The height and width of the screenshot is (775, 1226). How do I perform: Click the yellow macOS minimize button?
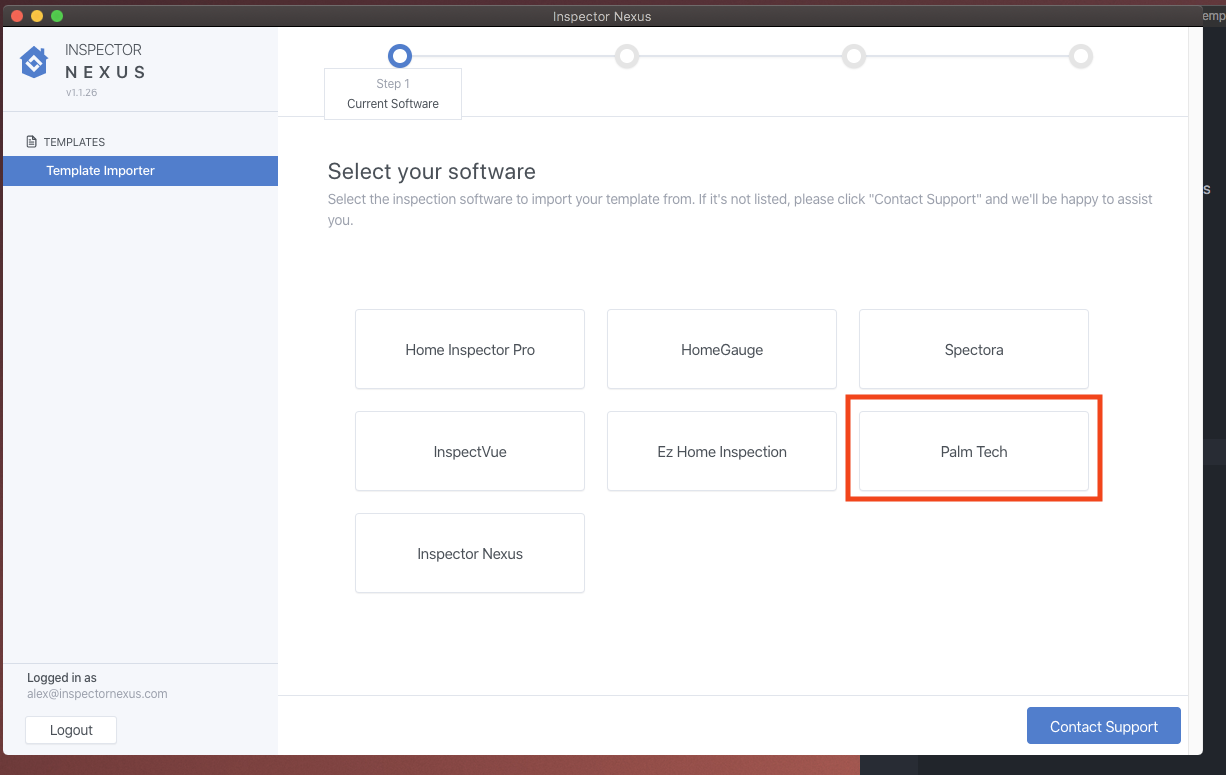37,16
